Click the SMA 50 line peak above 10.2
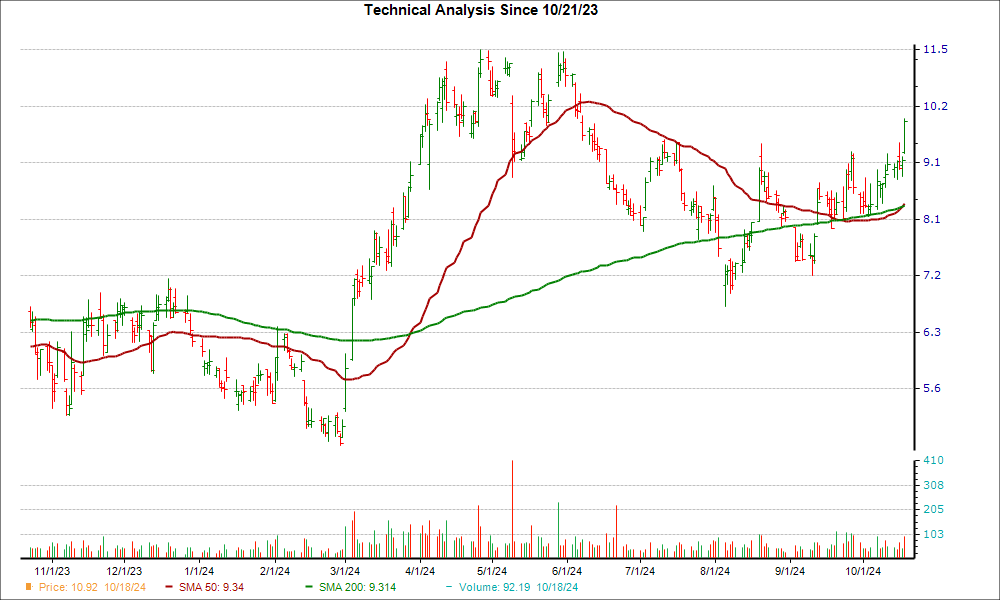The image size is (1000, 600). tap(588, 101)
